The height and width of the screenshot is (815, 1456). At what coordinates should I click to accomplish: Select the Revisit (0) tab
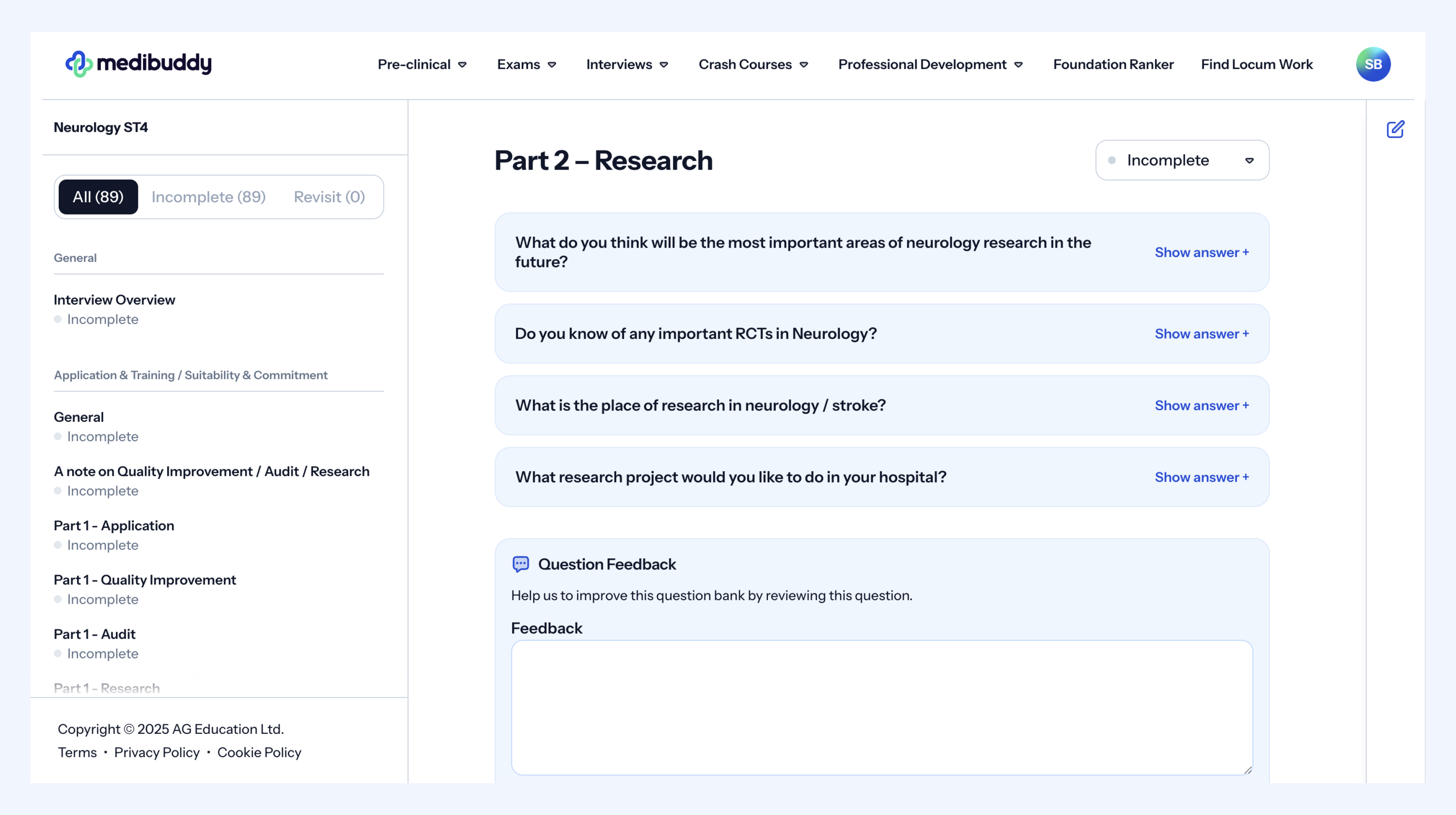(329, 197)
